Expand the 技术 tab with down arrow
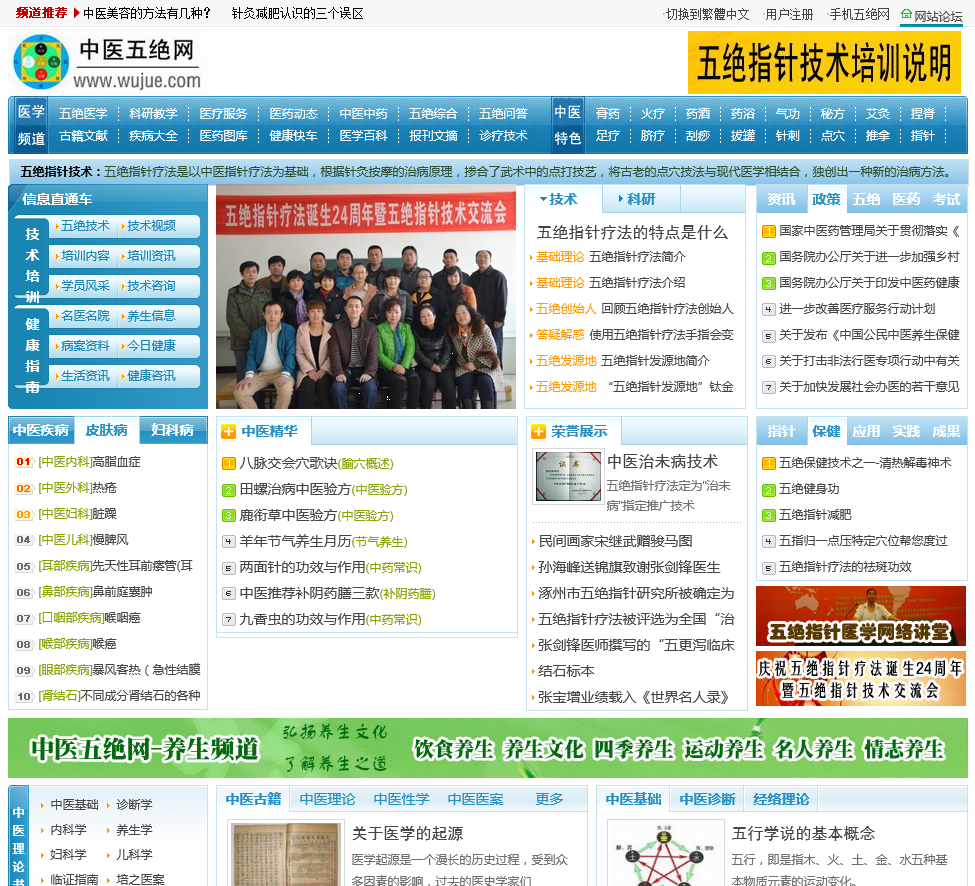 pos(563,199)
